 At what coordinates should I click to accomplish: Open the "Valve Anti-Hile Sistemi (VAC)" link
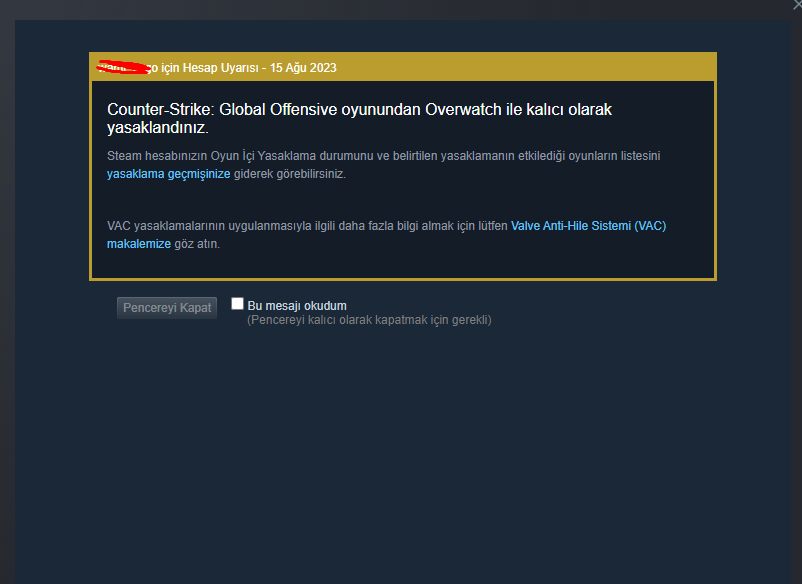pyautogui.click(x=588, y=226)
